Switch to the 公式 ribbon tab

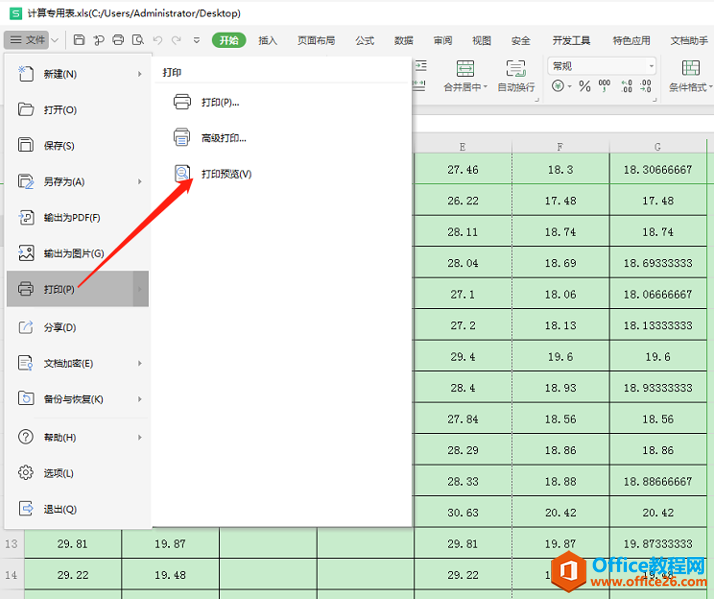pyautogui.click(x=365, y=41)
